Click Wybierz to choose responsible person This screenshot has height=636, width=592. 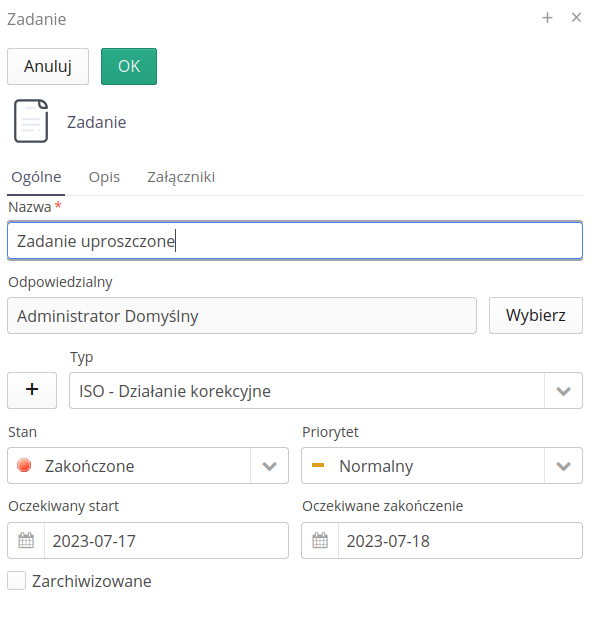coord(536,316)
